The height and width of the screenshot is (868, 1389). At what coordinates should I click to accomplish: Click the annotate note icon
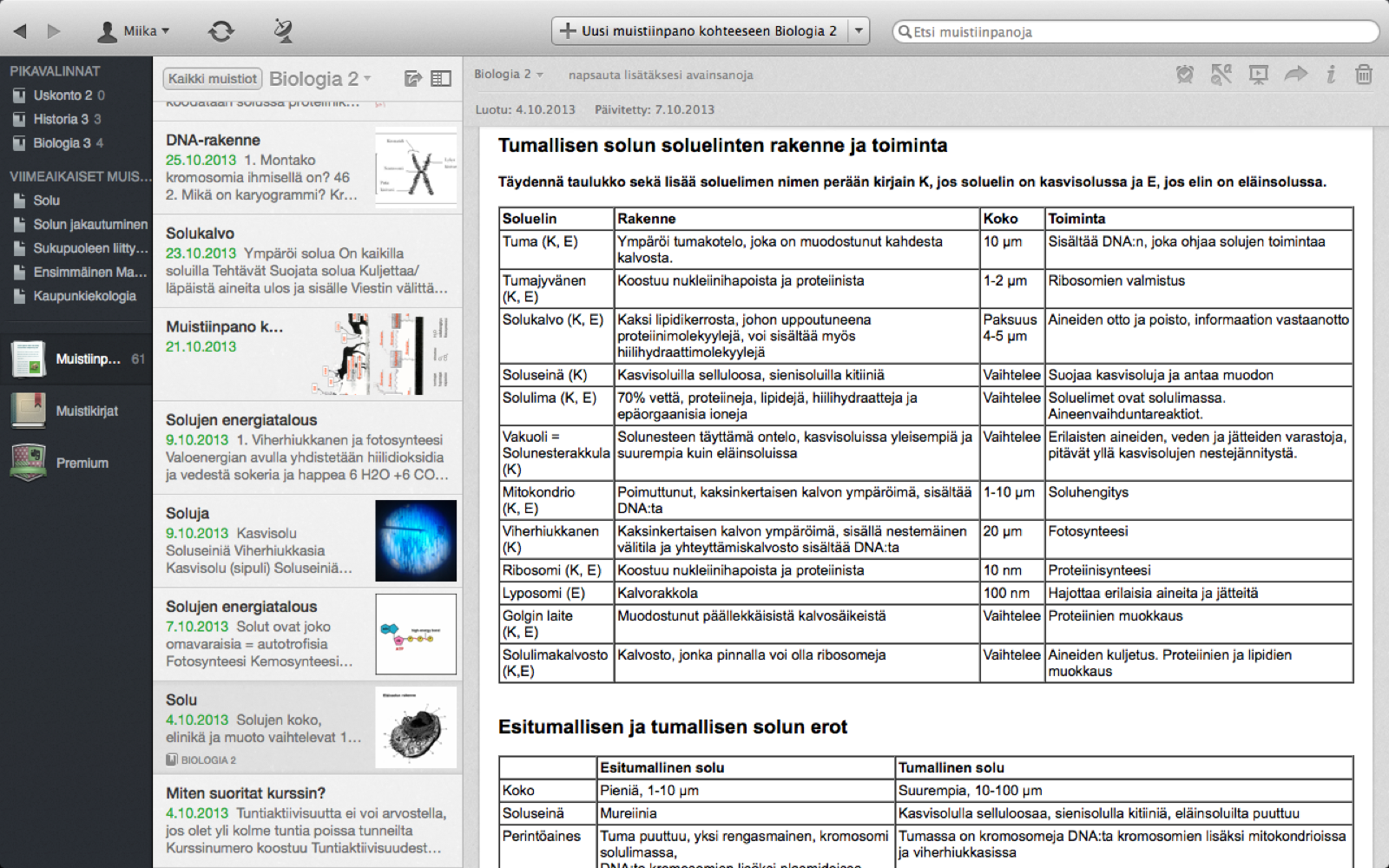pyautogui.click(x=1221, y=75)
